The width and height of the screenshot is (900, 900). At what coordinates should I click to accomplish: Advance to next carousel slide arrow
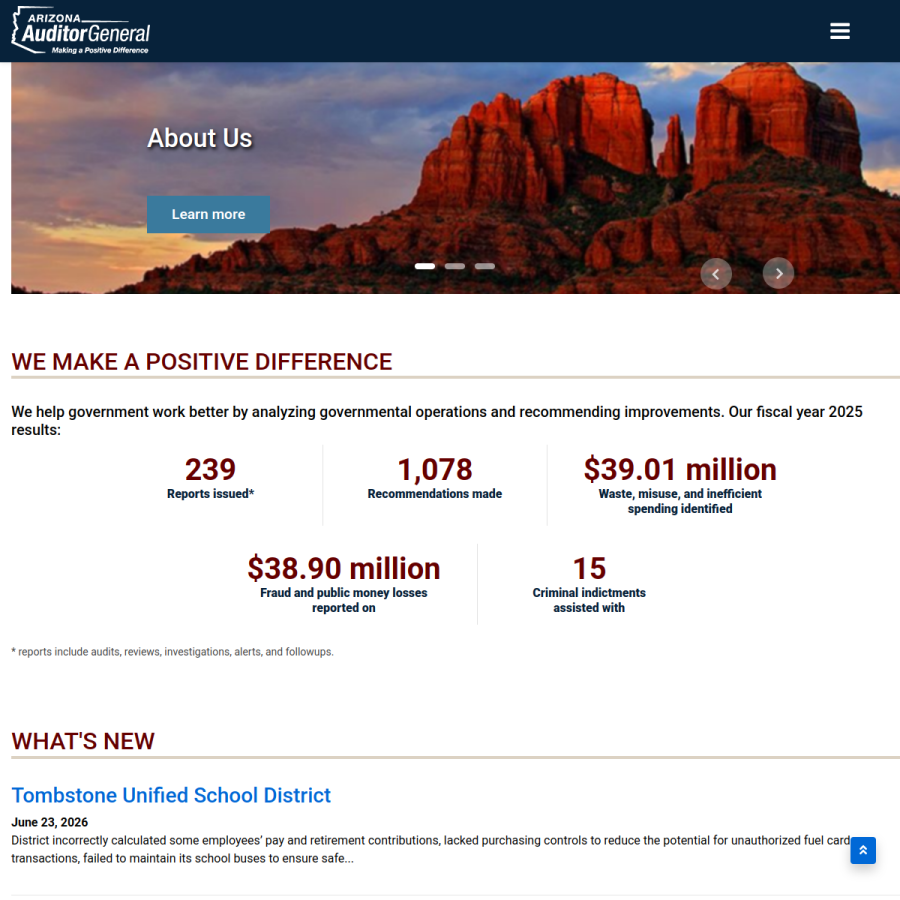pos(778,274)
